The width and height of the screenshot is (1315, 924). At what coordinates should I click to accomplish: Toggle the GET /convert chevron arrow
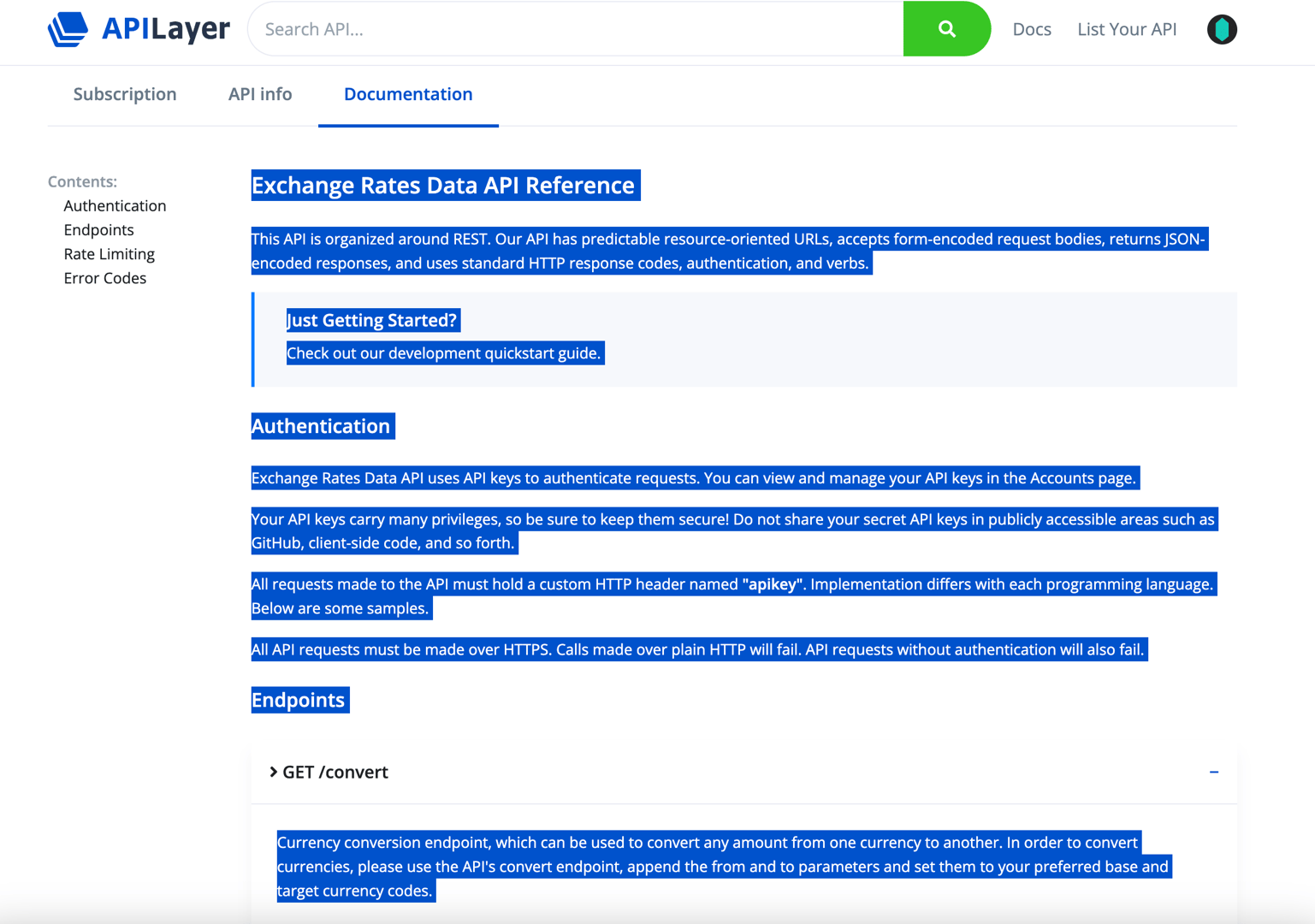click(273, 772)
